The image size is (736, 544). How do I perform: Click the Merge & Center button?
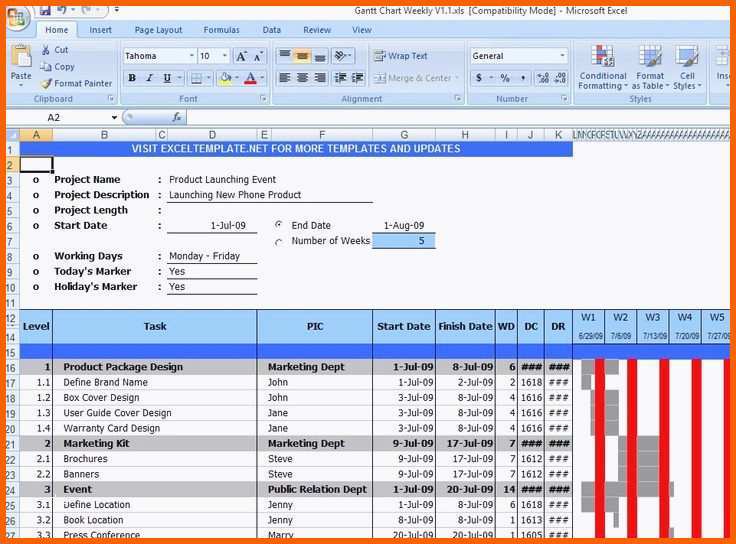click(413, 78)
